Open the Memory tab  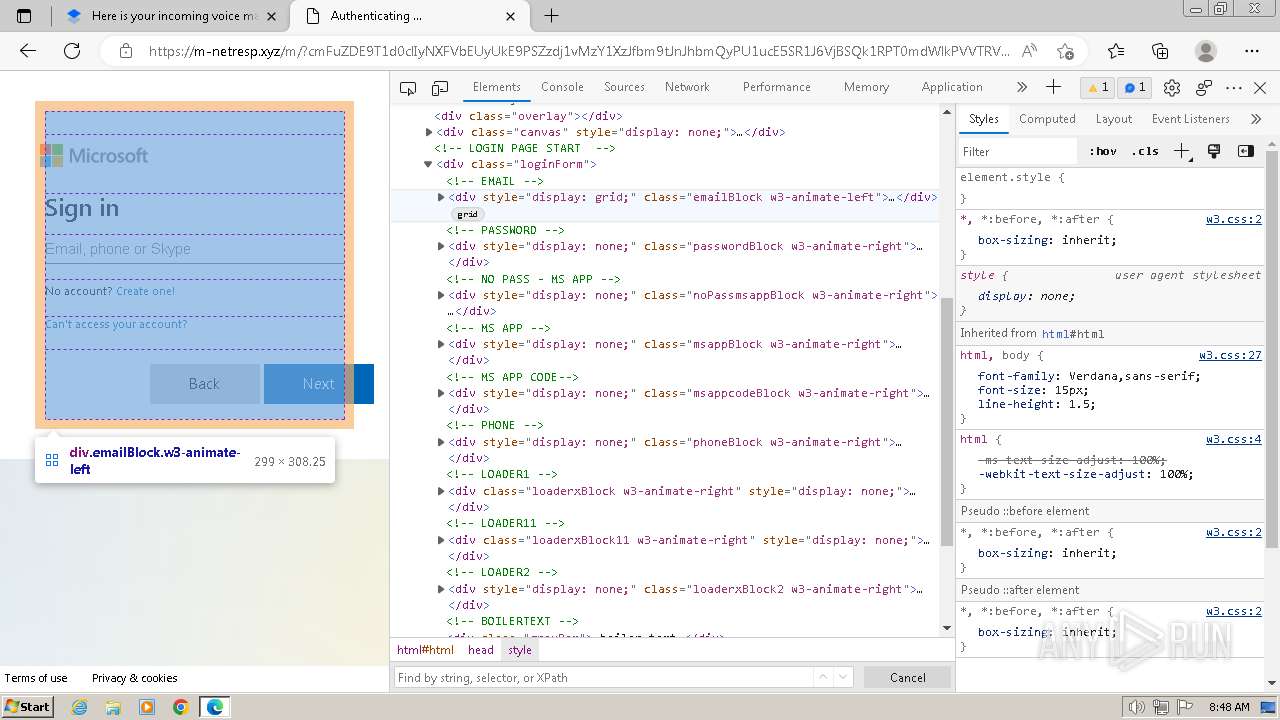[x=866, y=87]
